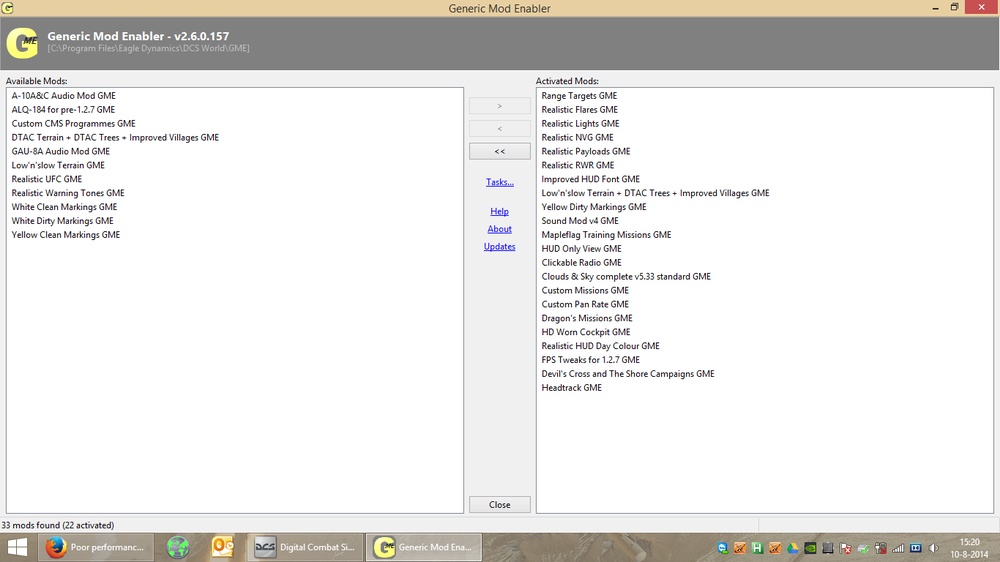Select 'Custom CMS Programmes GME'

coord(73,124)
